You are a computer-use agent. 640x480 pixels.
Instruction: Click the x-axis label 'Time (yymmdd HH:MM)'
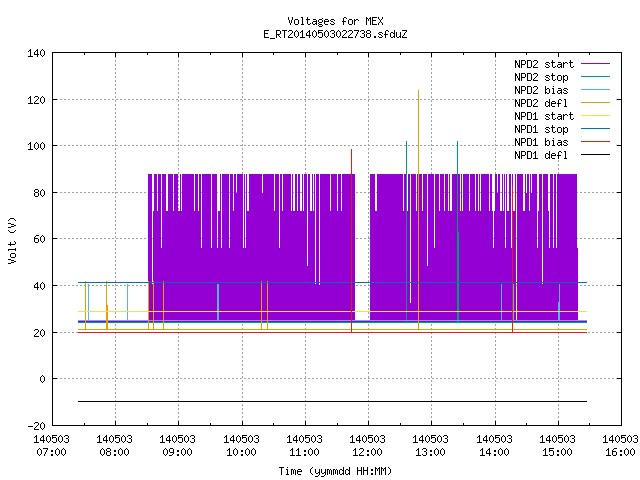coord(335,471)
